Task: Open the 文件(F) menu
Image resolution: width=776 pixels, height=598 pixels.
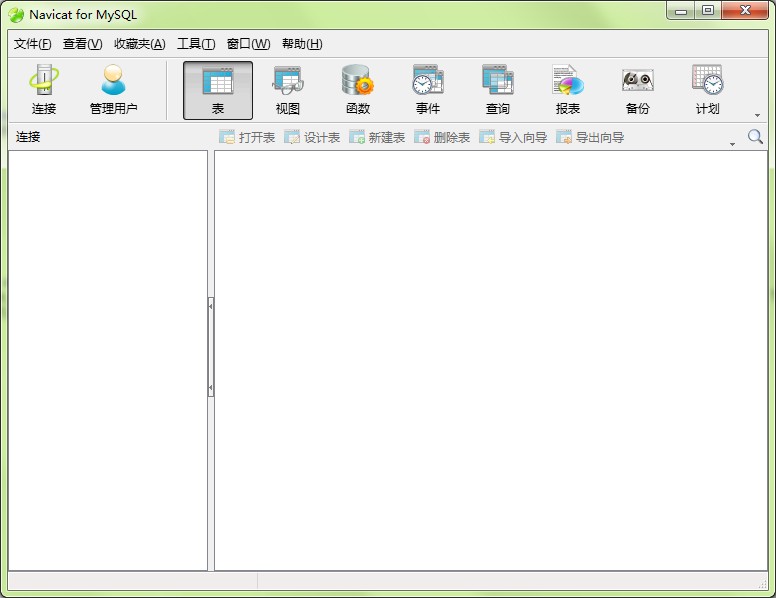Action: [32, 44]
